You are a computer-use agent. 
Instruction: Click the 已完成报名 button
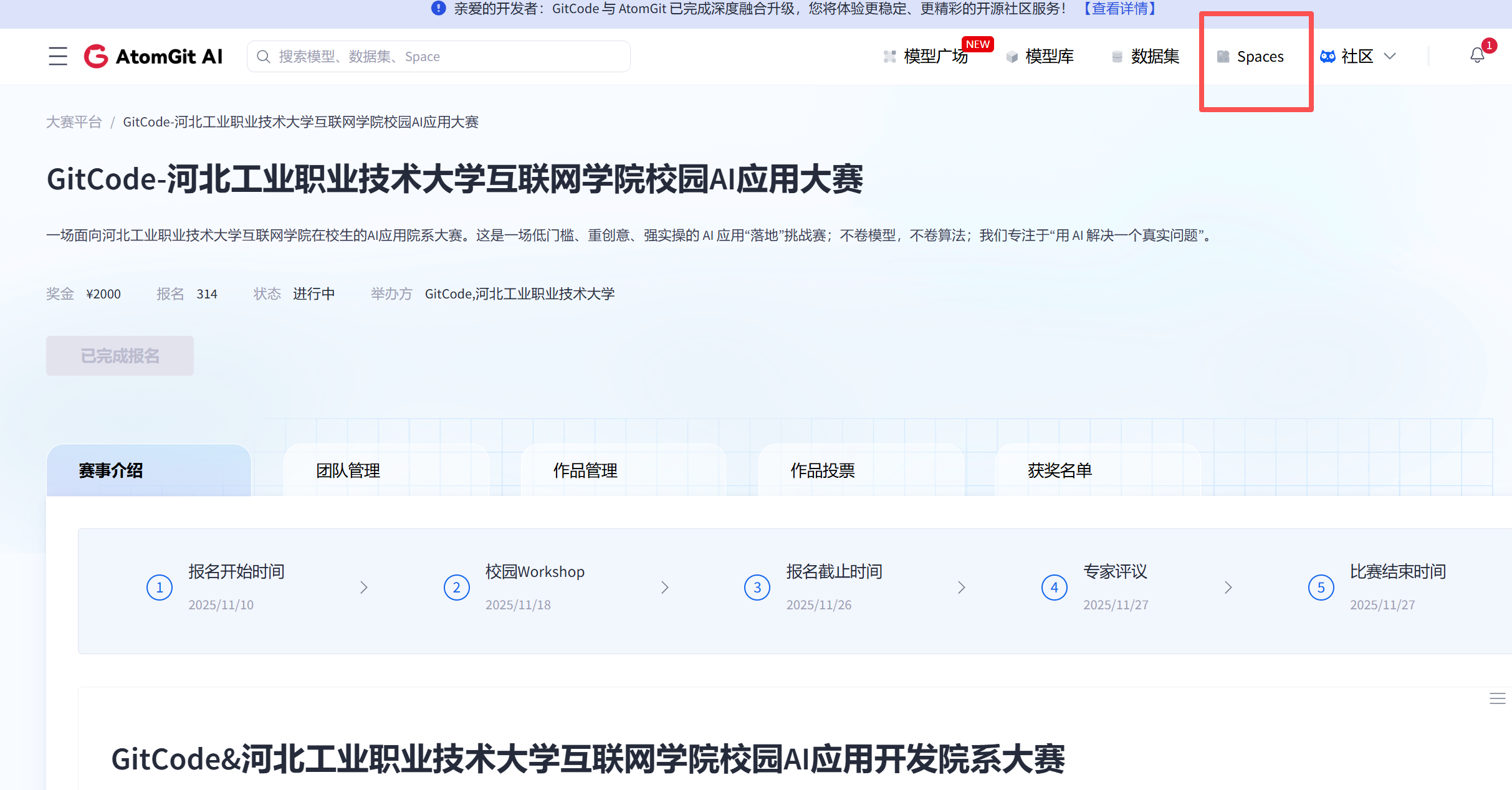(120, 356)
